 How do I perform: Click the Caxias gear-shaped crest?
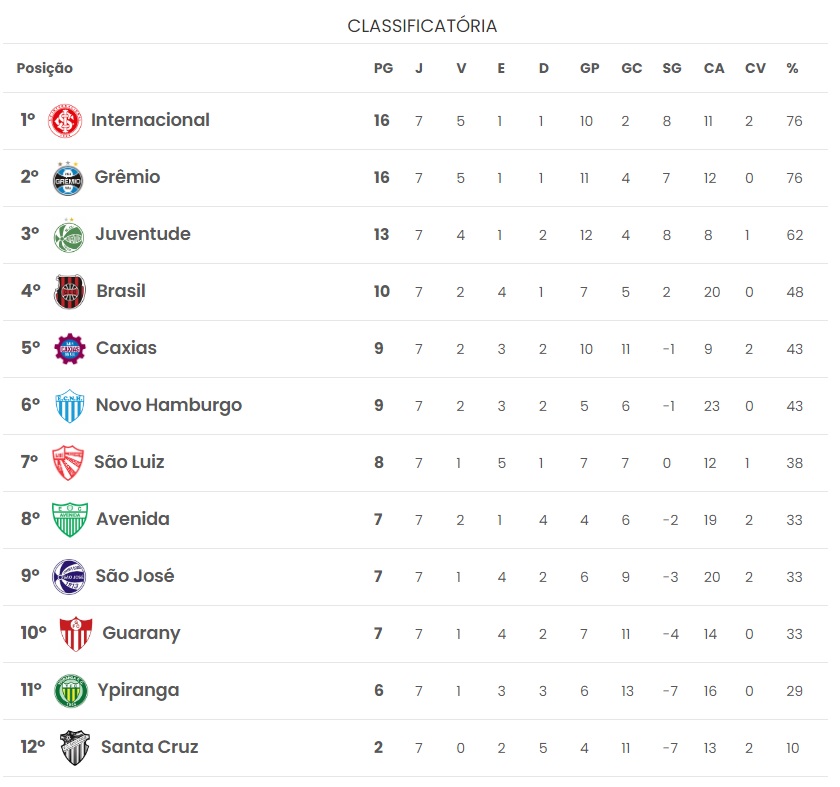(70, 349)
